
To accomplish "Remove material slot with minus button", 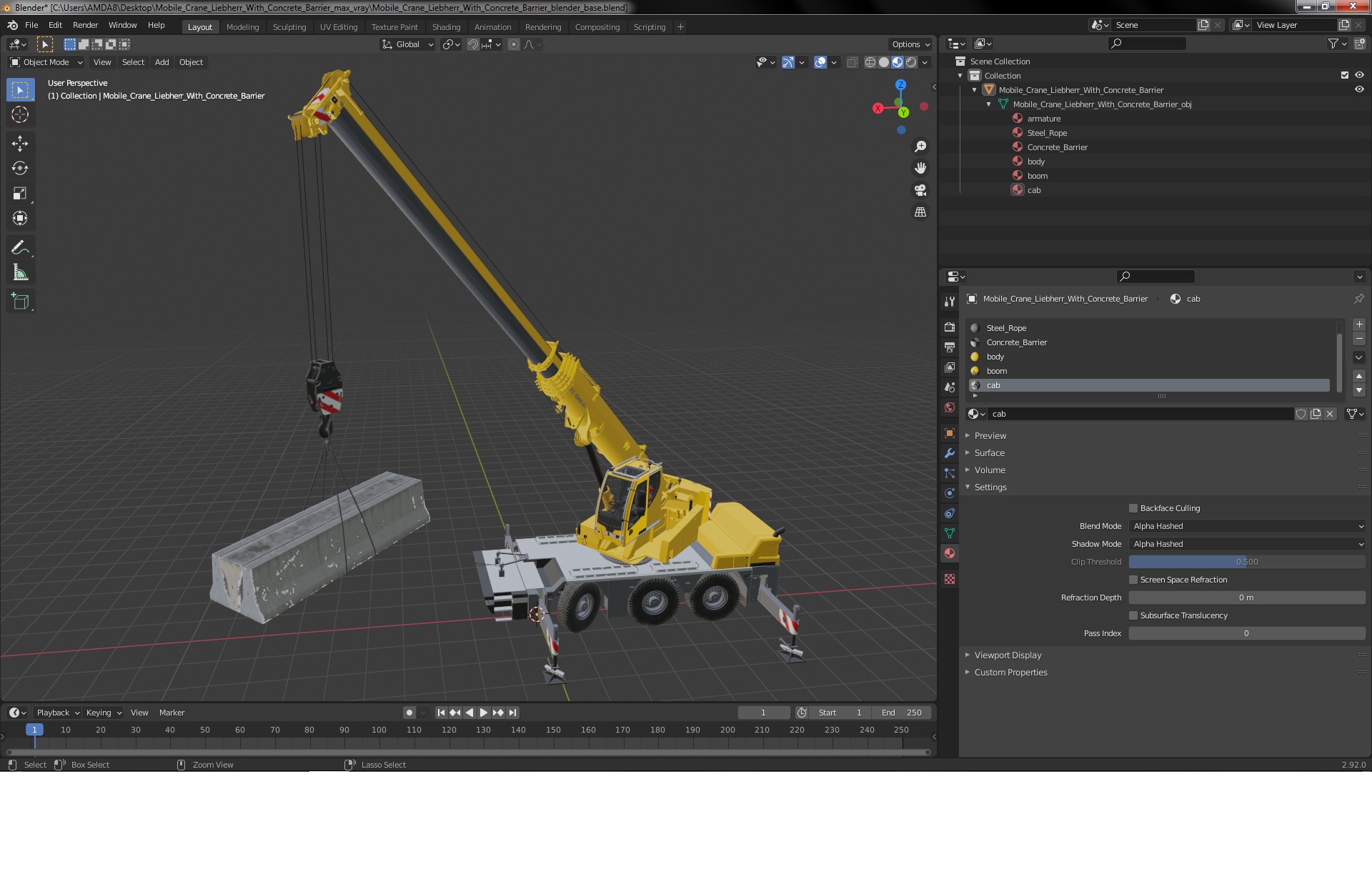I will coord(1359,339).
